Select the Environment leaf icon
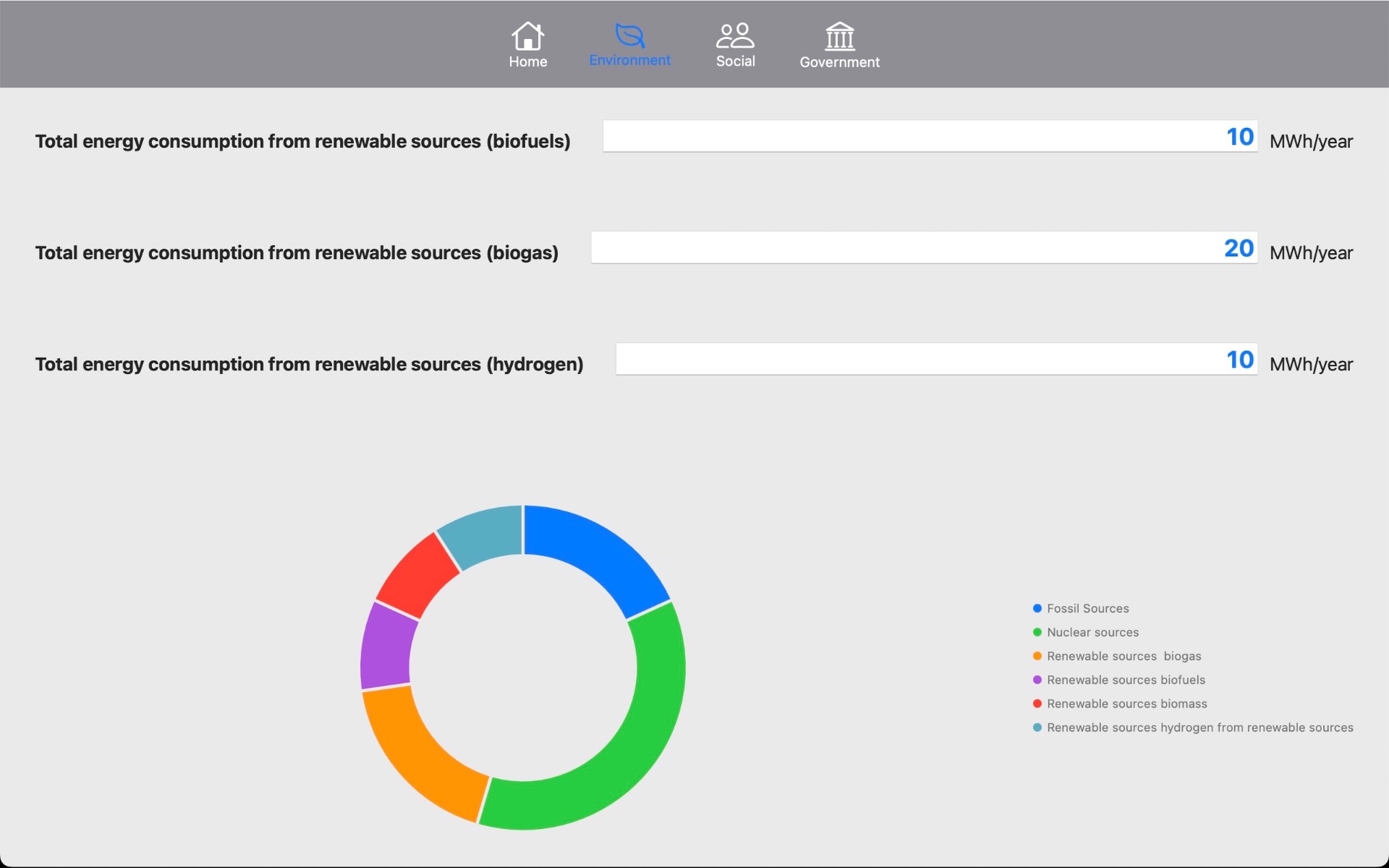The image size is (1389, 868). [629, 35]
